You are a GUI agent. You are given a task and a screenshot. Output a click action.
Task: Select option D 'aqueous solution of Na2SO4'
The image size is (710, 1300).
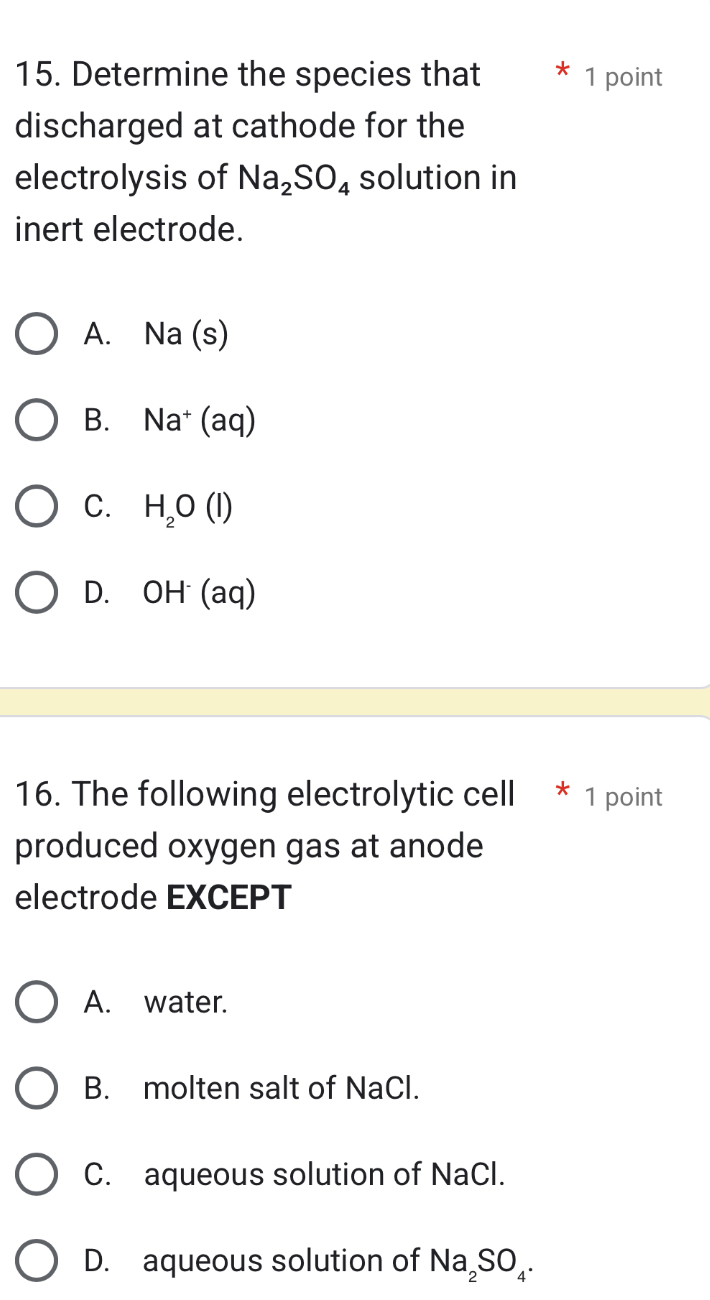pos(36,1261)
